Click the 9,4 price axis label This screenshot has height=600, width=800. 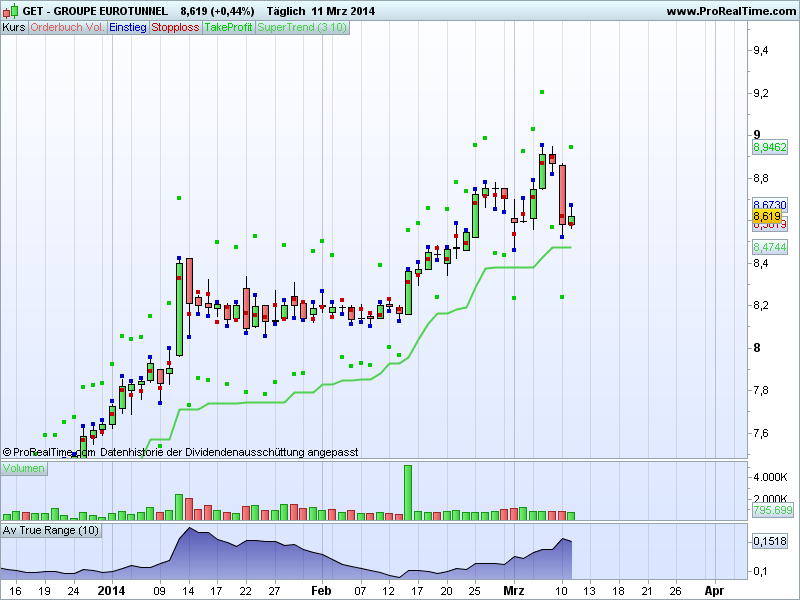pos(761,51)
